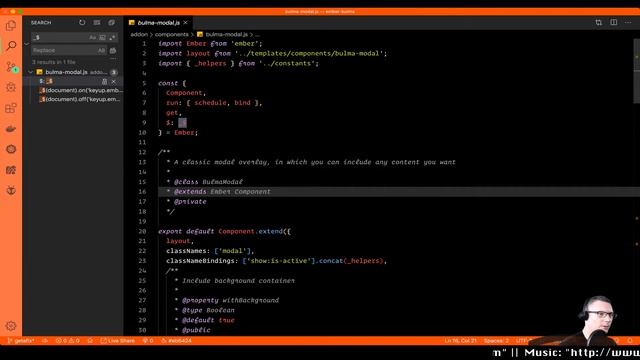Image resolution: width=640 pixels, height=360 pixels.
Task: Click 'Component.extend' on line 20
Action: [x=250, y=231]
